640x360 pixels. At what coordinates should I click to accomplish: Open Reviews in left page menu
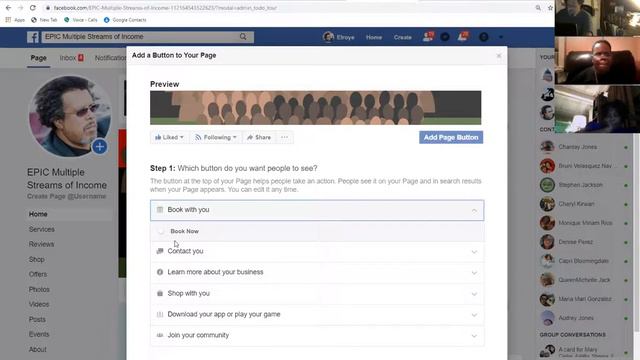point(41,244)
